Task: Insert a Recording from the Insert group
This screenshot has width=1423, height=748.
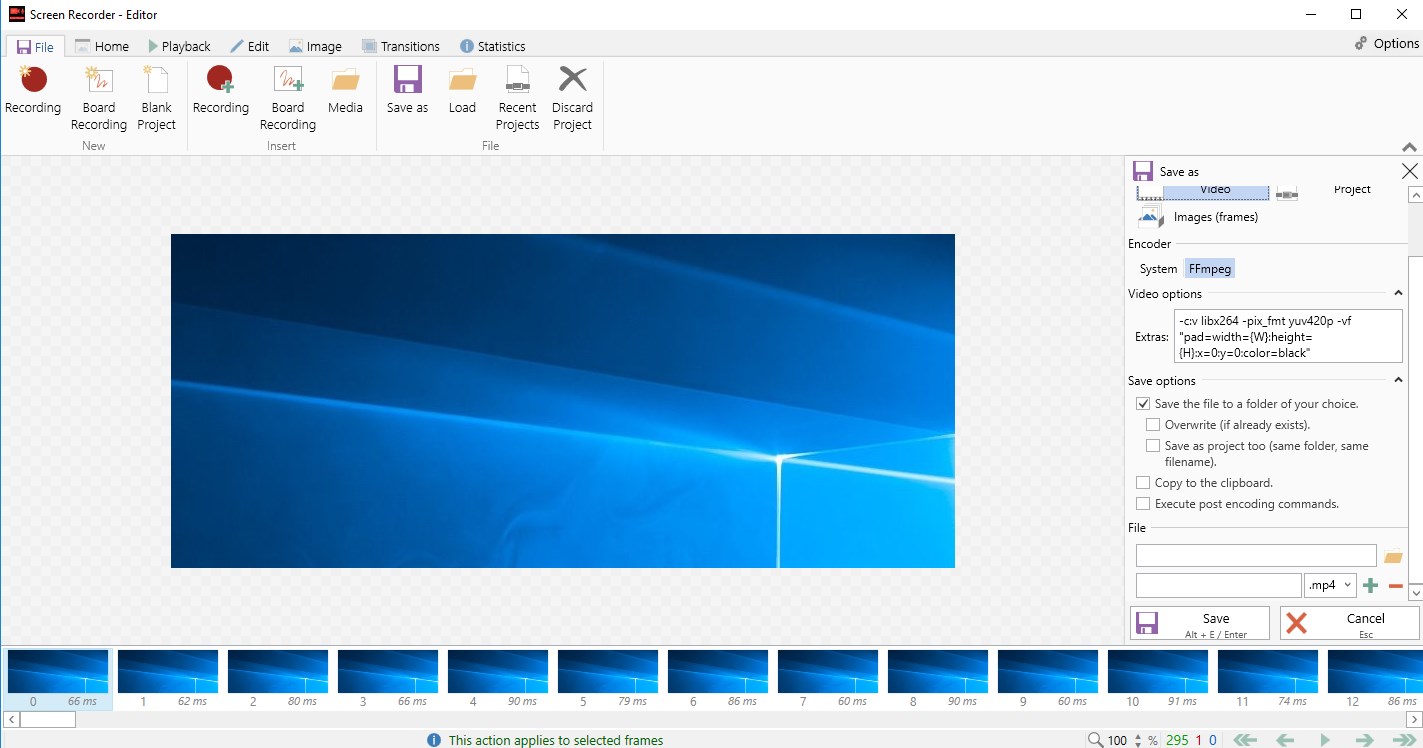Action: (221, 91)
